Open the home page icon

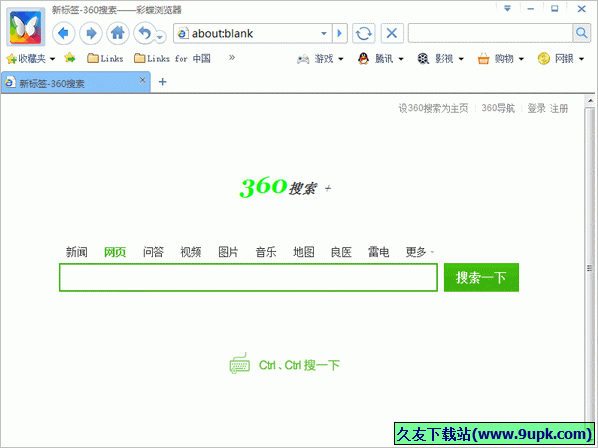[118, 33]
